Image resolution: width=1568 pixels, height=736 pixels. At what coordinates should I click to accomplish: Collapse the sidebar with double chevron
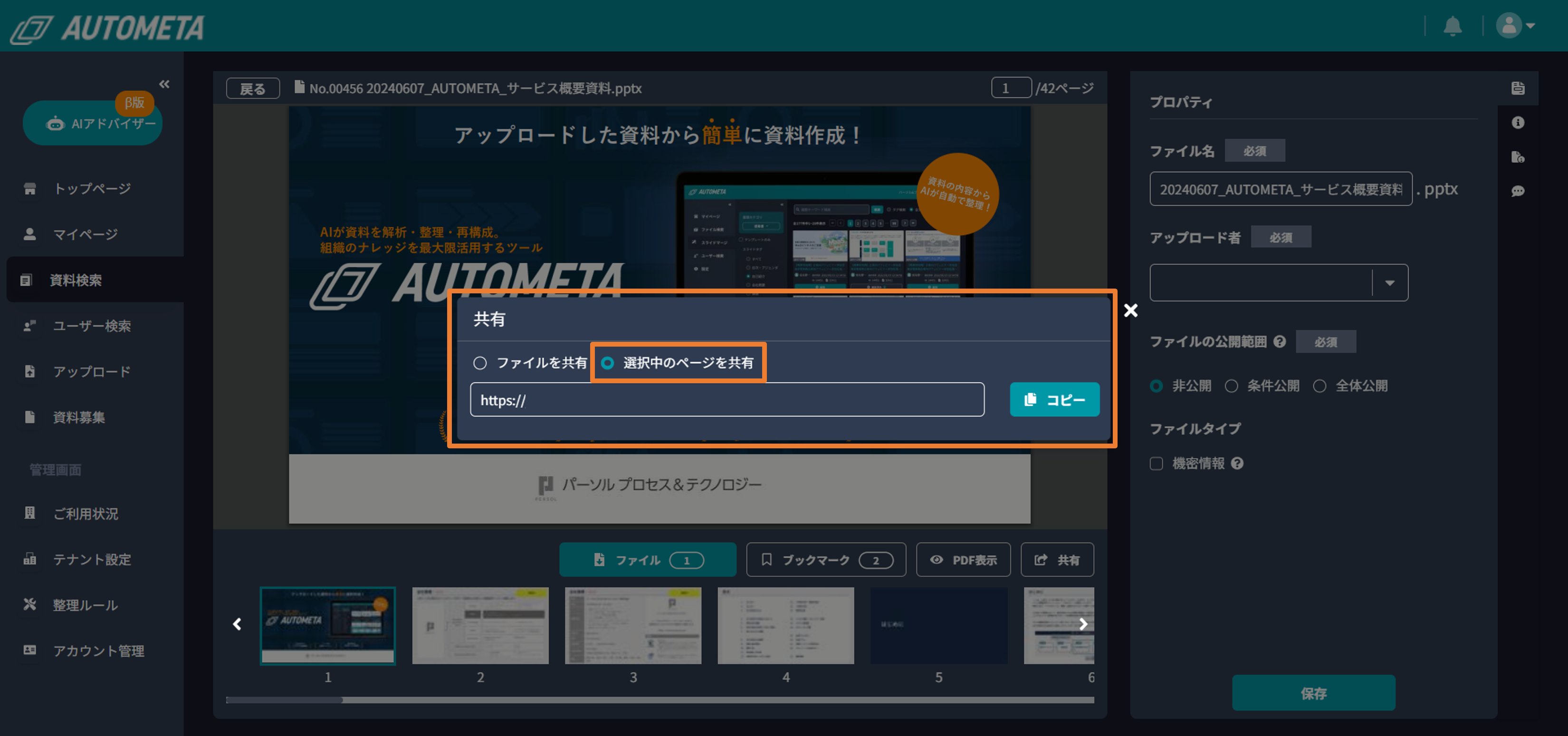[x=164, y=84]
